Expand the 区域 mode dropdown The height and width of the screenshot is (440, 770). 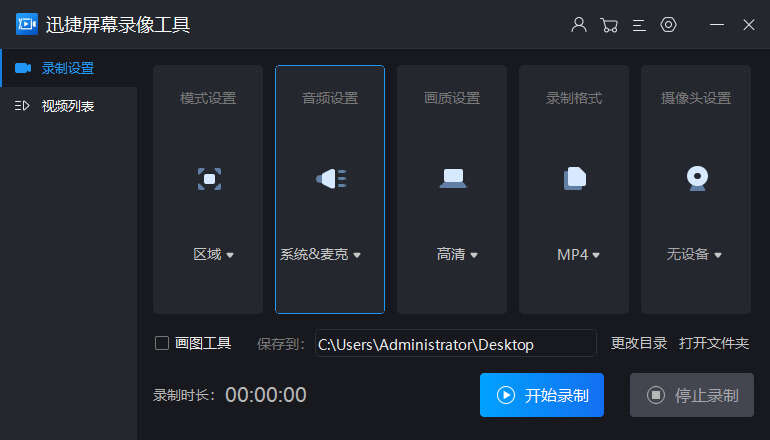[x=213, y=254]
